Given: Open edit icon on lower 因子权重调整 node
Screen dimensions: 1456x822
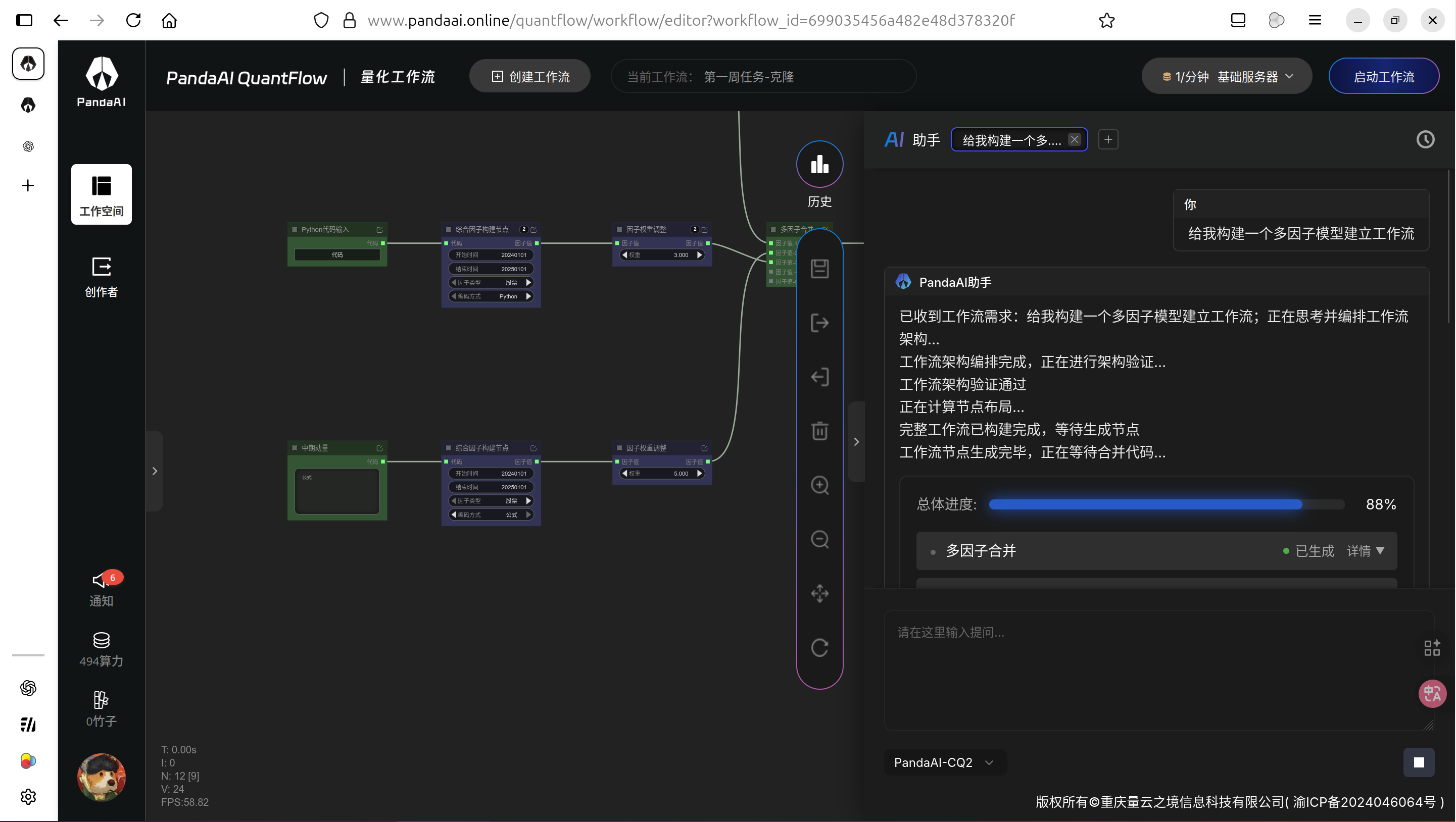Looking at the screenshot, I should pos(704,448).
